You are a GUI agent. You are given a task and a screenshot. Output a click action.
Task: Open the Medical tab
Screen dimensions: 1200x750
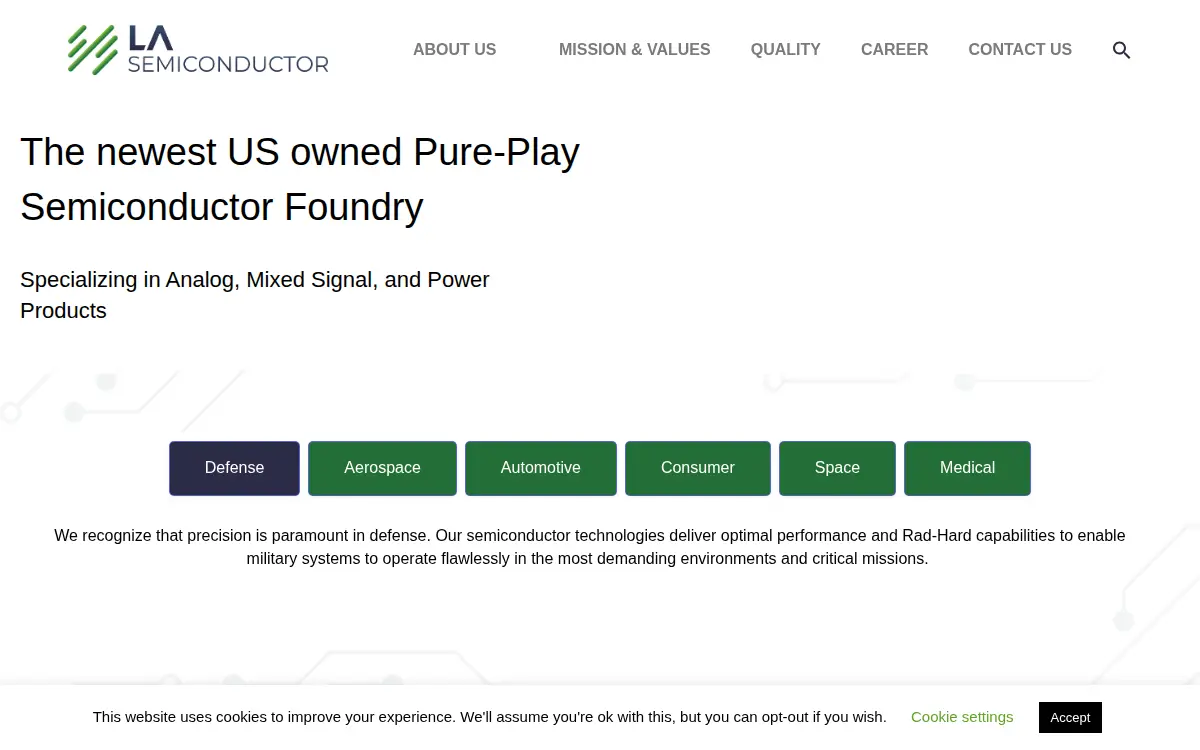[967, 468]
